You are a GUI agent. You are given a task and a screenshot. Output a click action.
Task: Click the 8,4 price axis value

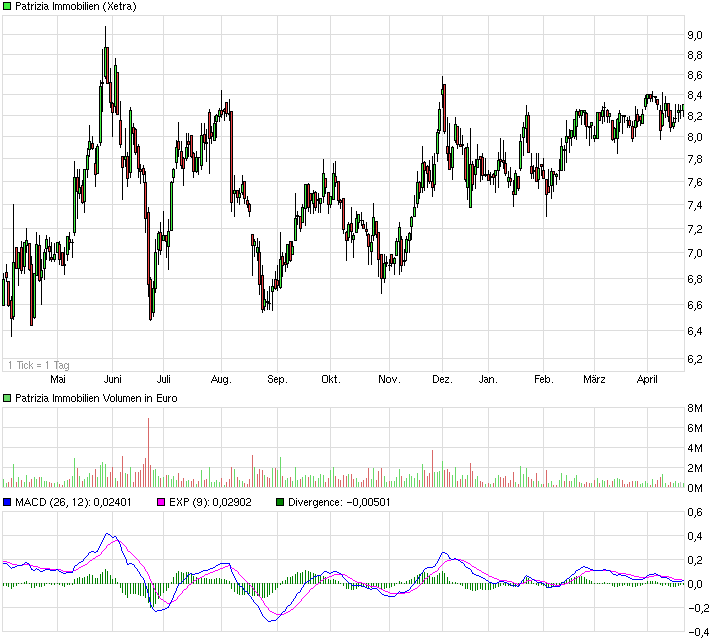pos(695,95)
